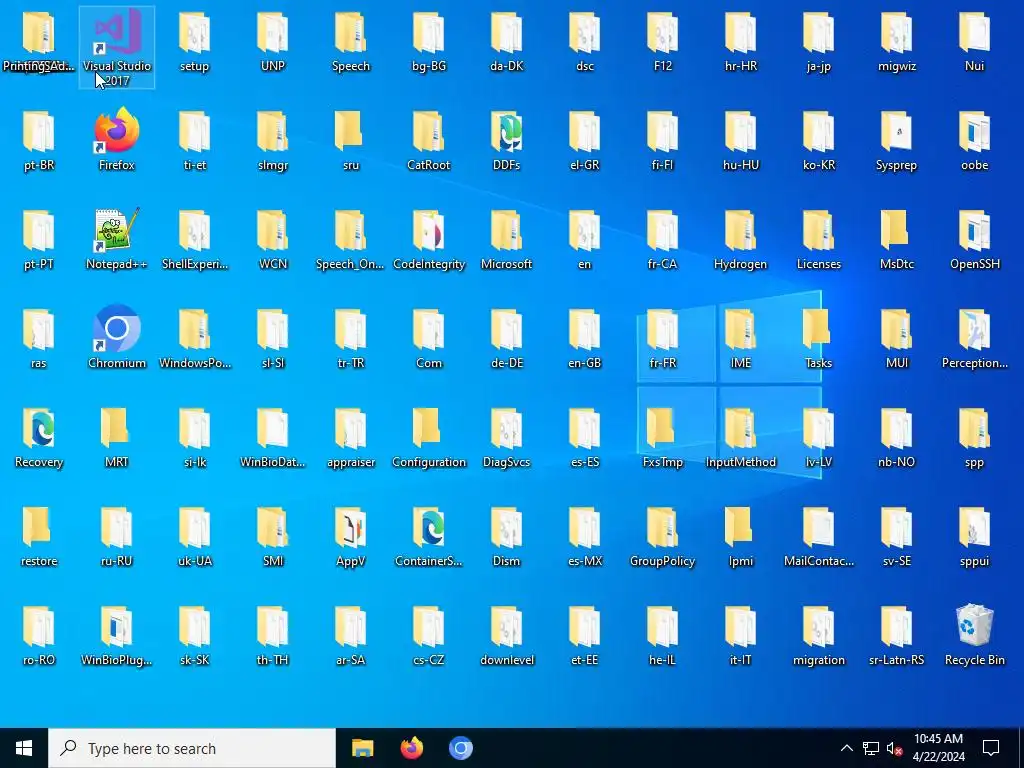Select the IME folder icon
This screenshot has width=1024, height=768.
[741, 338]
